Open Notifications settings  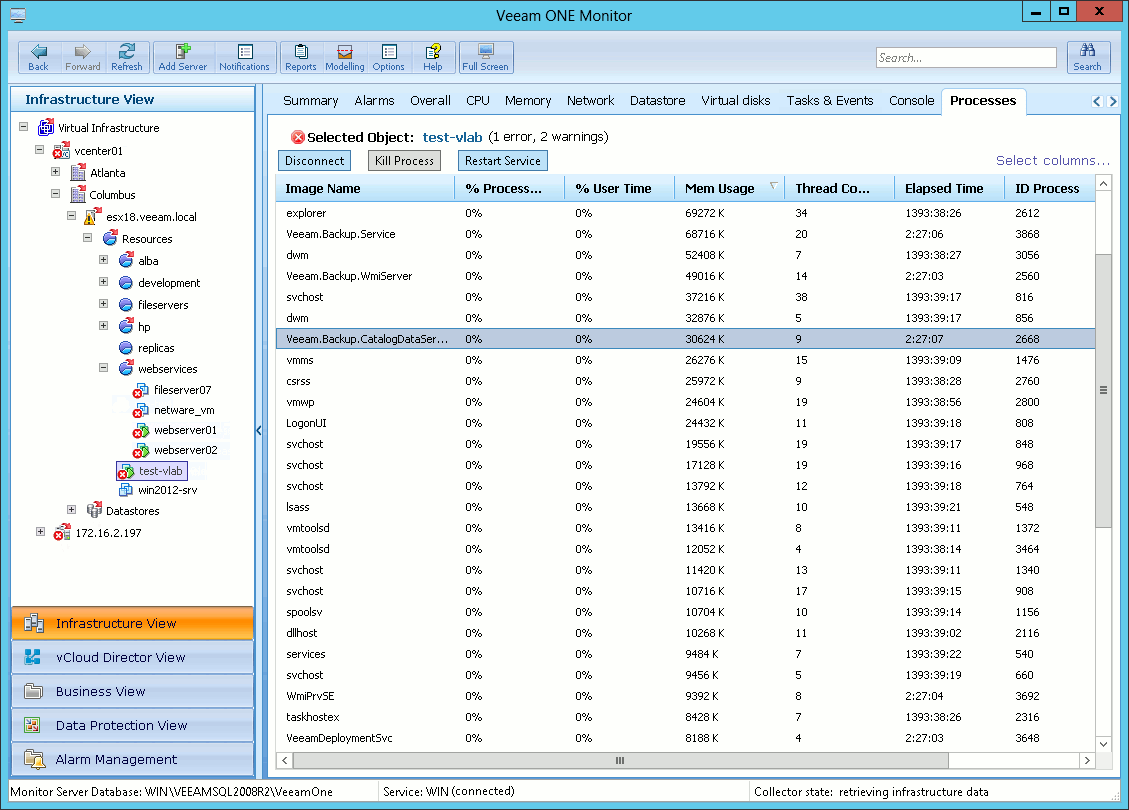click(x=244, y=57)
